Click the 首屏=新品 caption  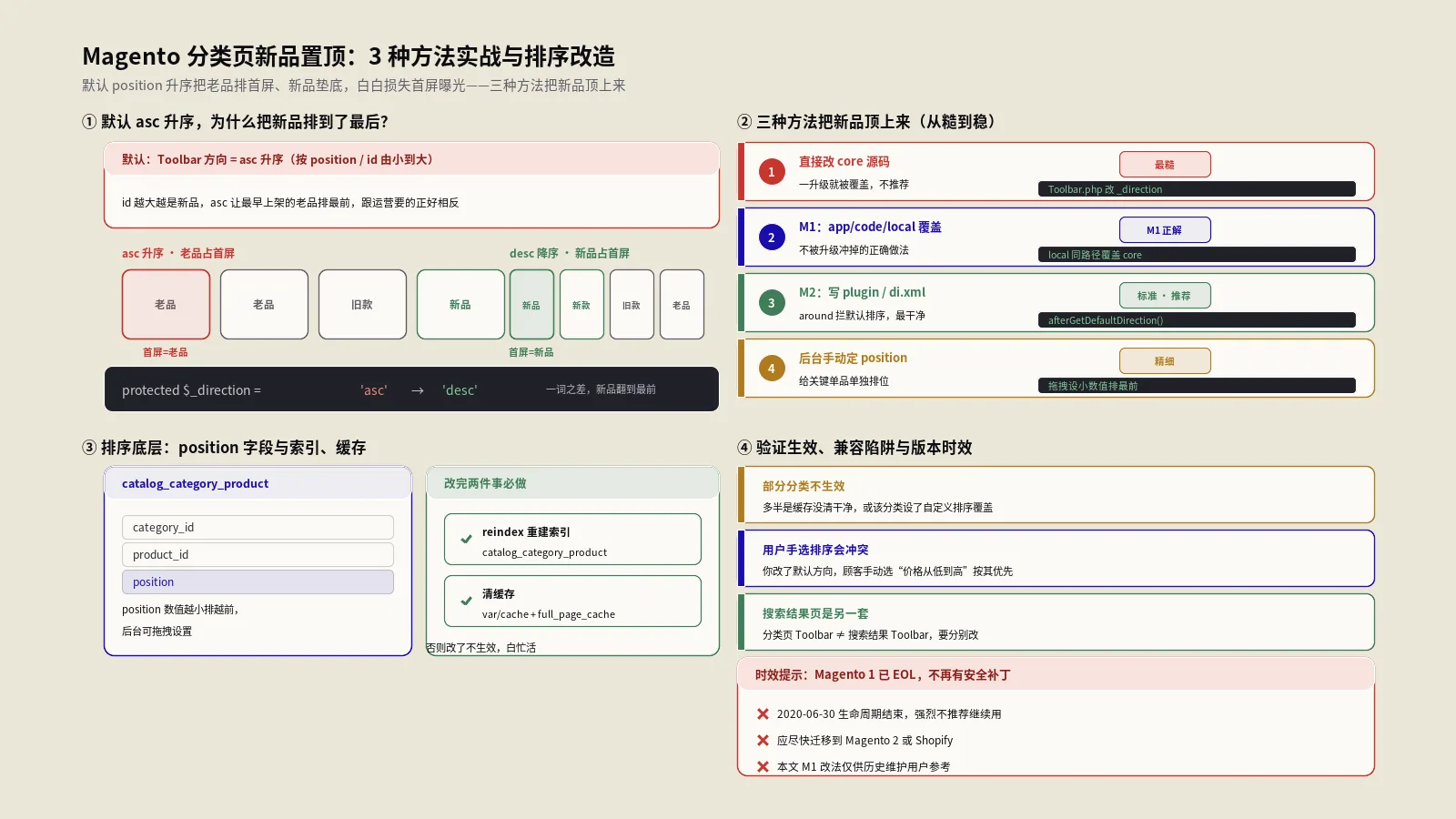[531, 352]
